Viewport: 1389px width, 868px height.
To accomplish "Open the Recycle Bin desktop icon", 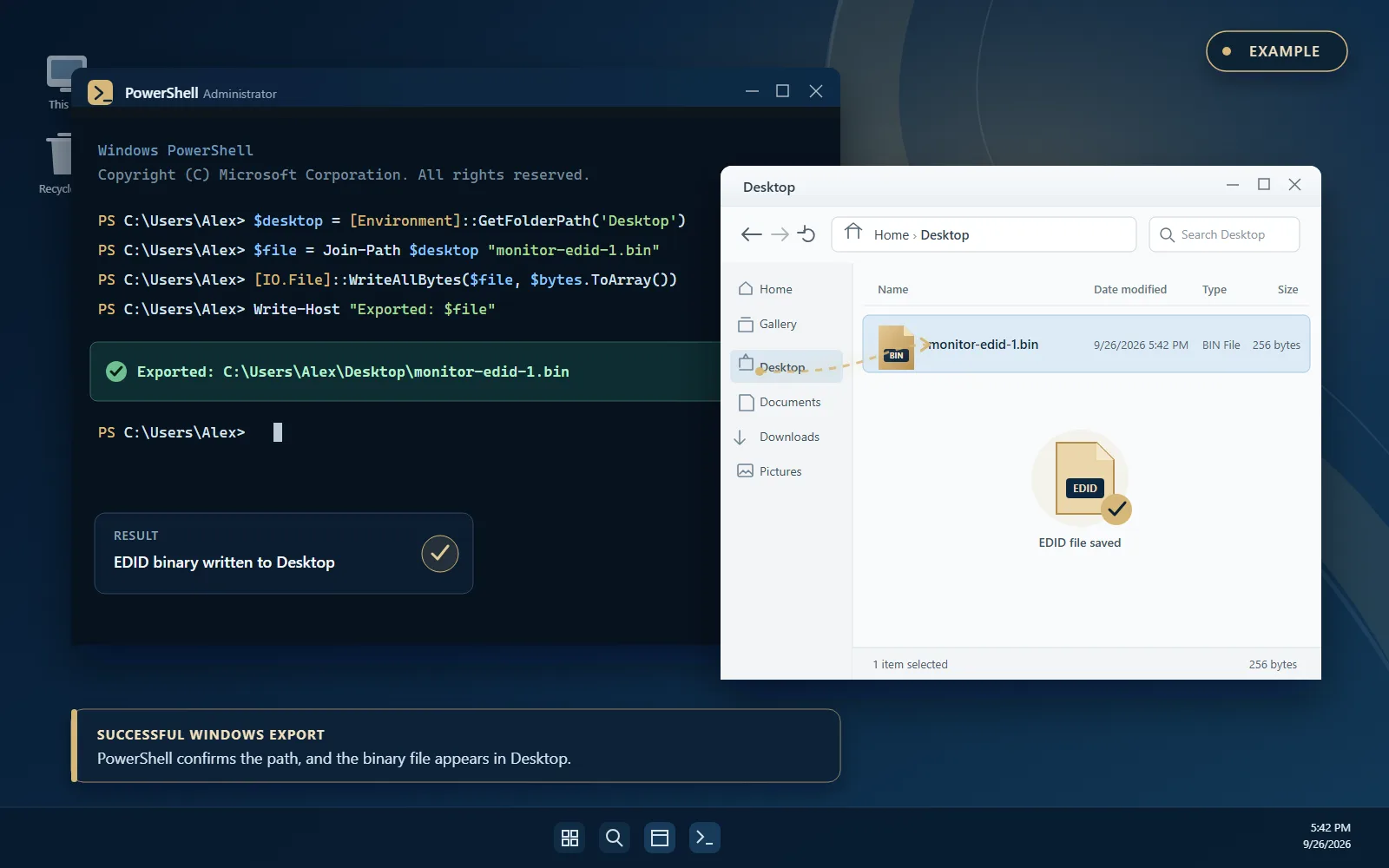I will 57,163.
